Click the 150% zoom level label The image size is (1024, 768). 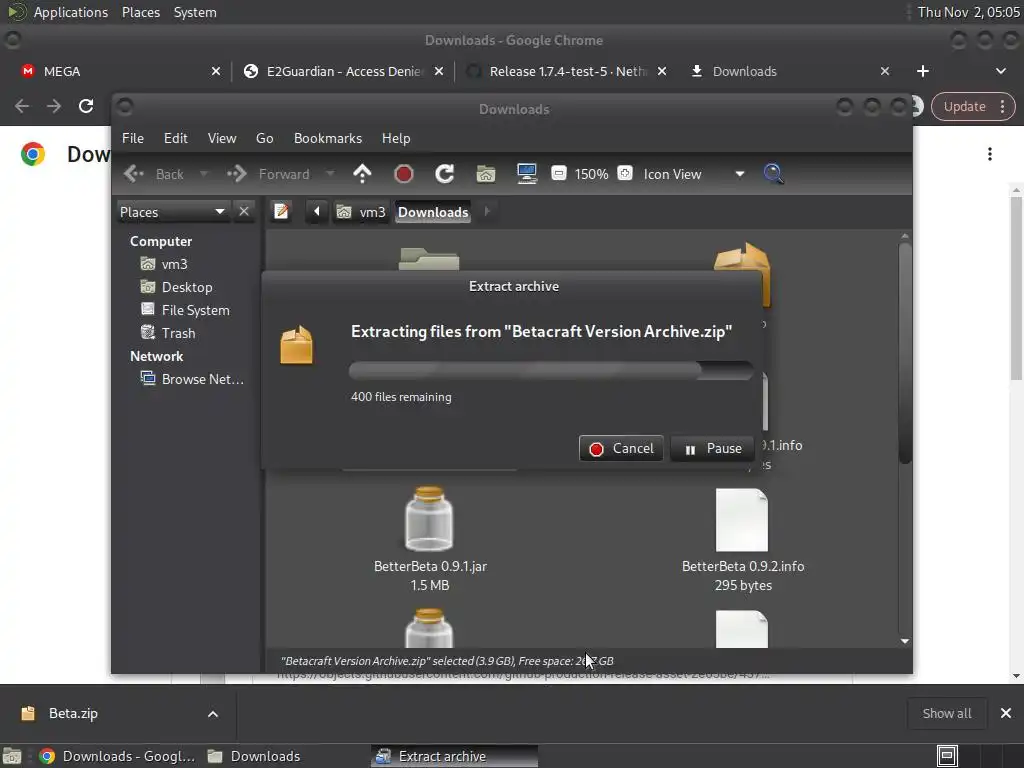pyautogui.click(x=591, y=174)
